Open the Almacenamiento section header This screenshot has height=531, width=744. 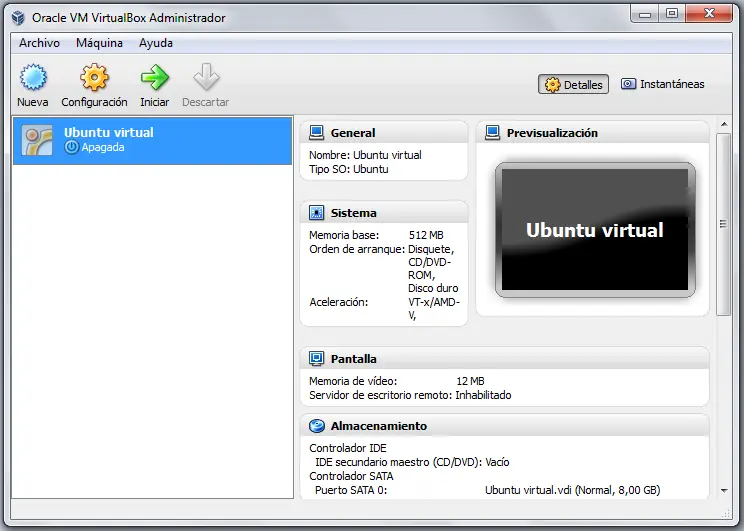[505, 426]
